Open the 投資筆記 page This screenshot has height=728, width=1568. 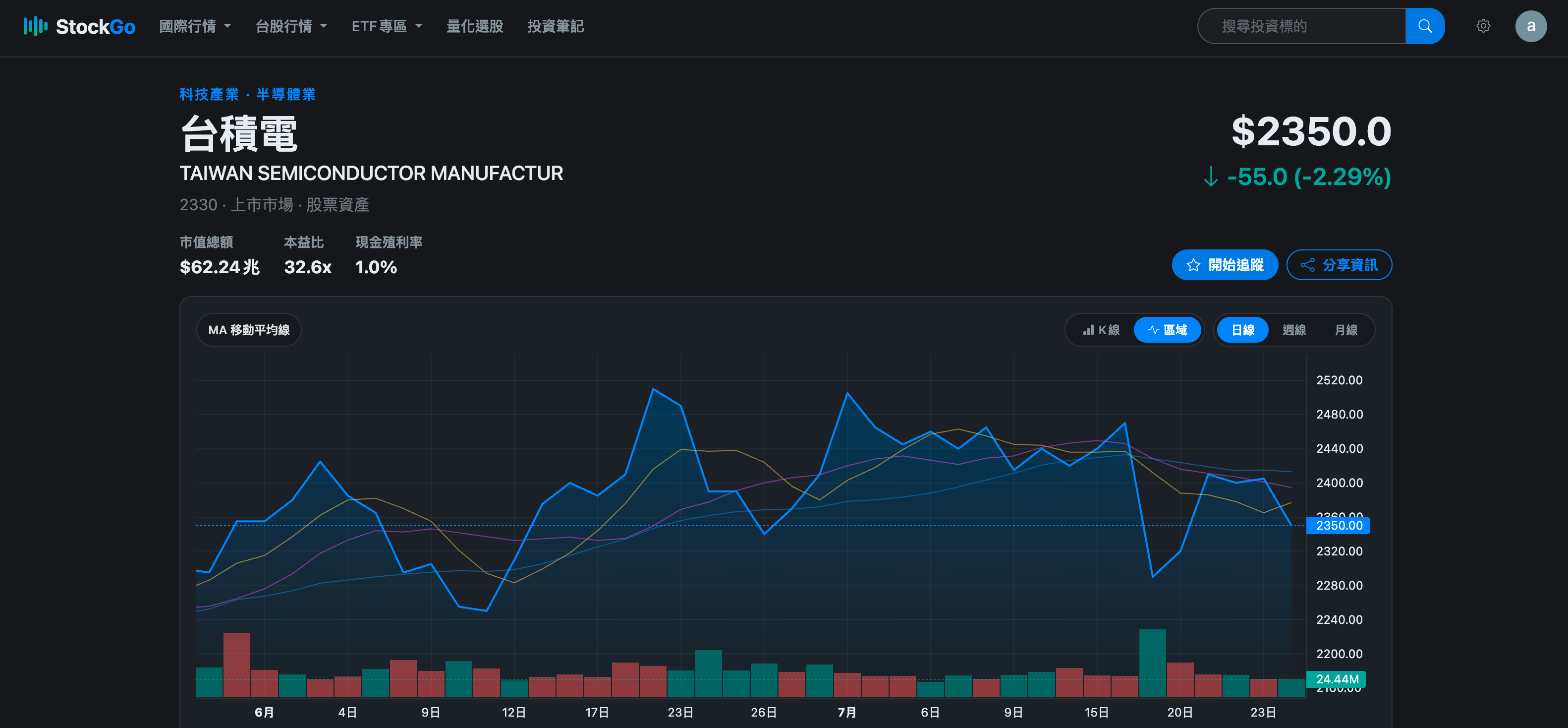tap(555, 26)
